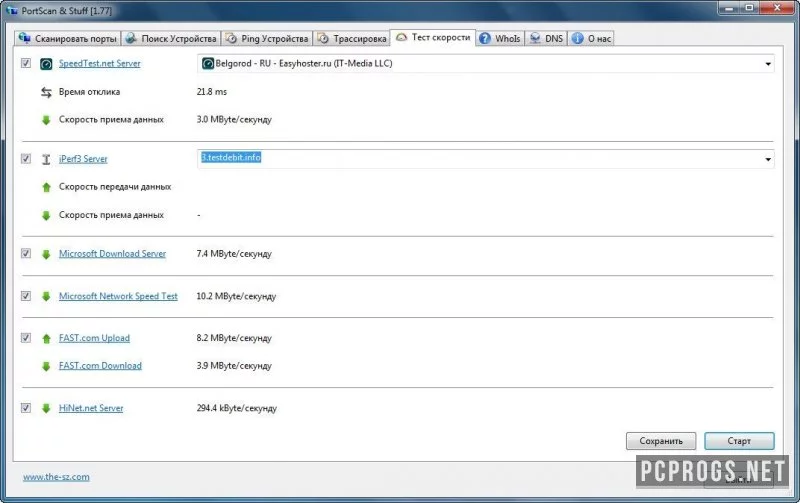Click the 21.8 ms response value
800x503 pixels.
212,92
